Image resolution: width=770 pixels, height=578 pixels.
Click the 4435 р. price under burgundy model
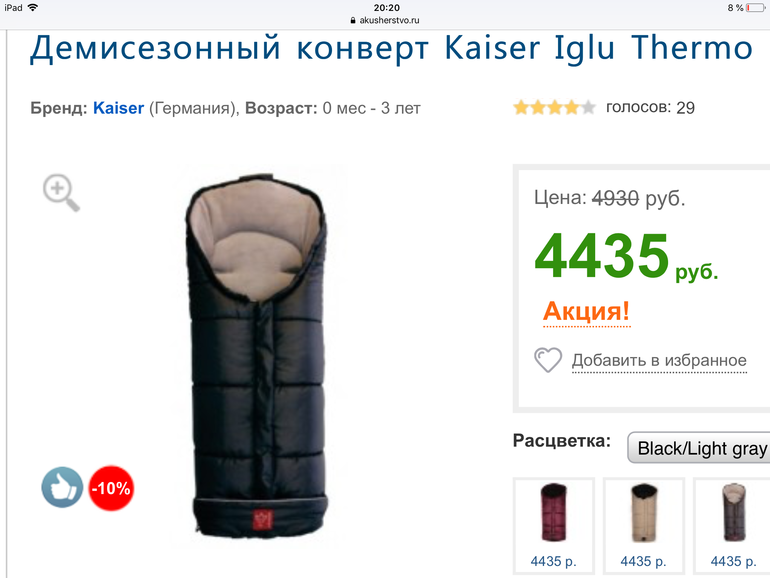(x=553, y=561)
